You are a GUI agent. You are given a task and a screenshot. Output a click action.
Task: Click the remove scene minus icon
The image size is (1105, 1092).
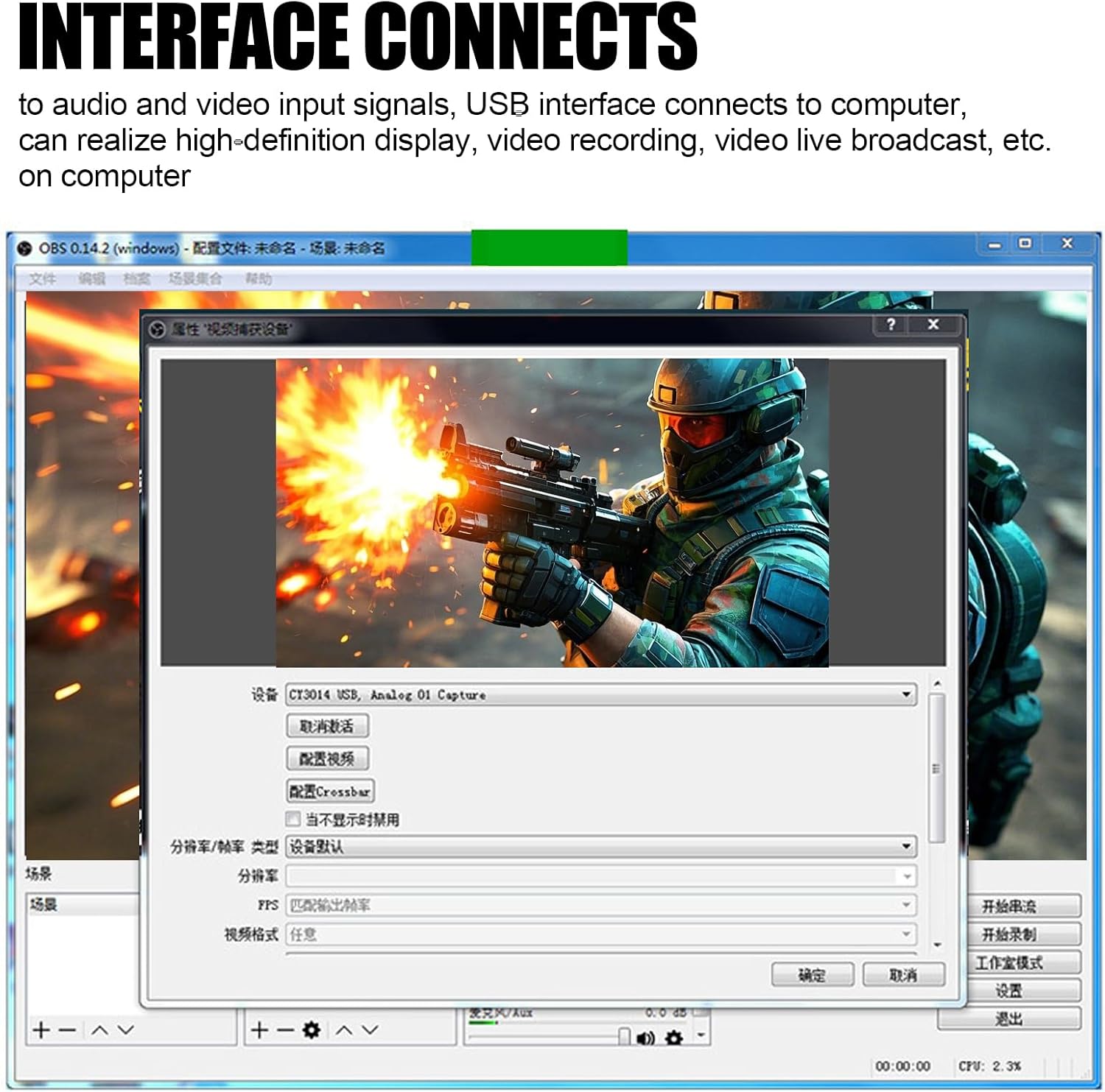point(67,1029)
